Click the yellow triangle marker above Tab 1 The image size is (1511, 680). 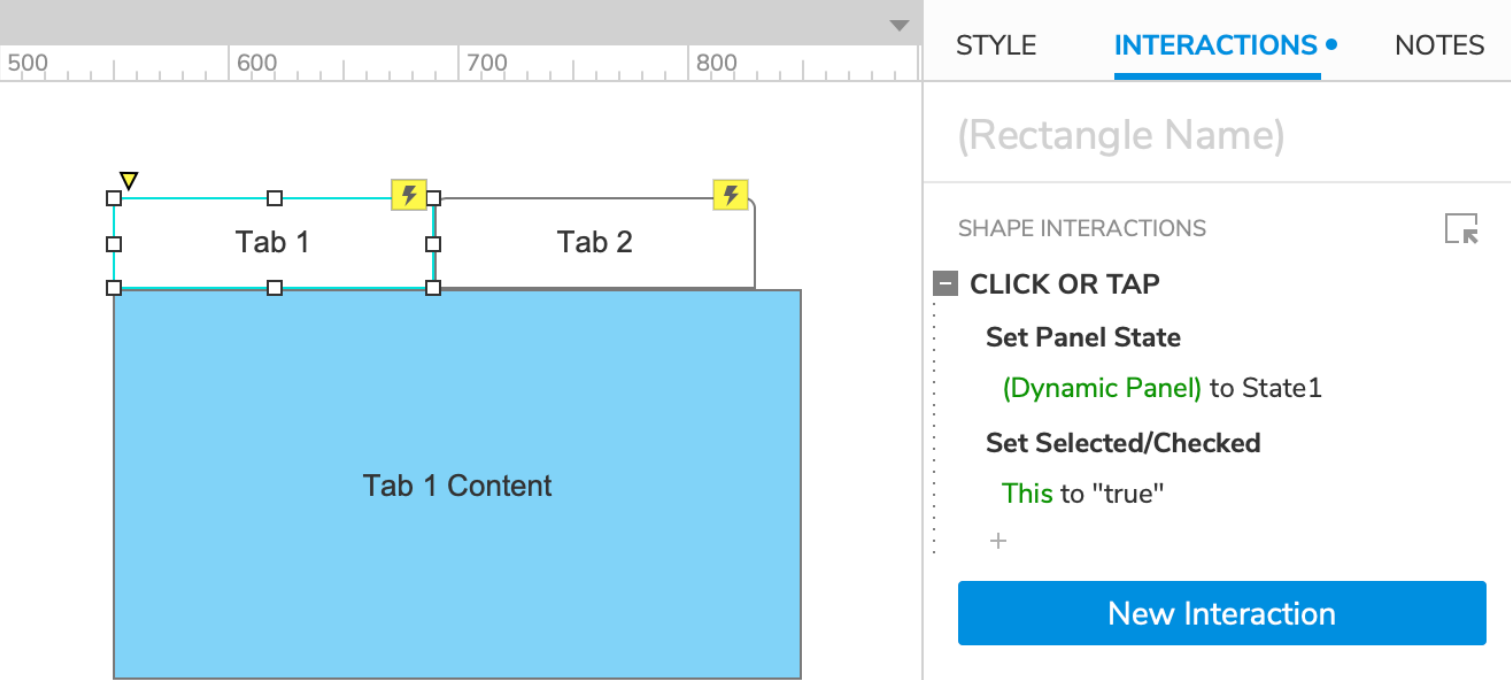[x=128, y=180]
